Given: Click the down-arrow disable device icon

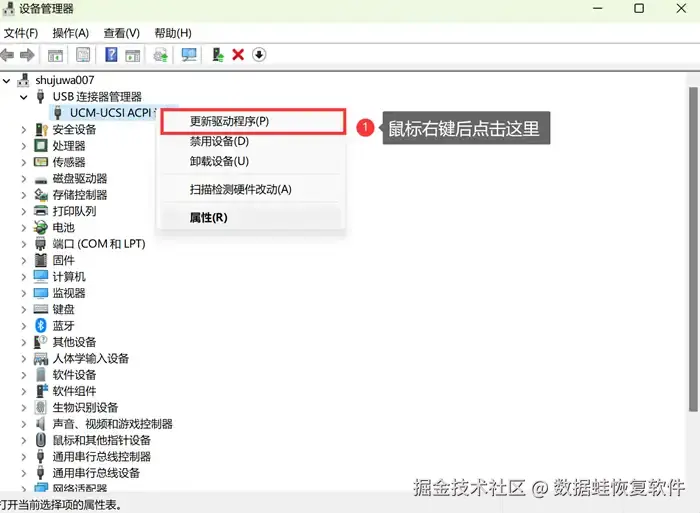Looking at the screenshot, I should (x=259, y=54).
